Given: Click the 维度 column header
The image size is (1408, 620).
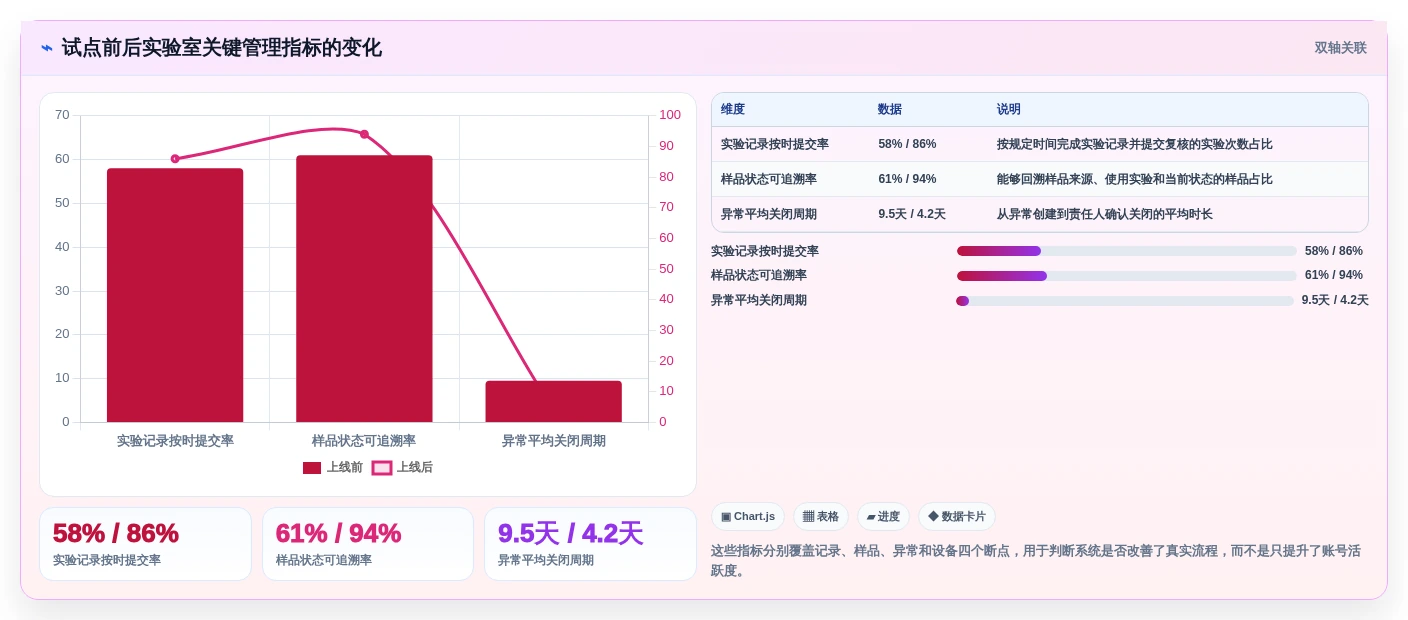Looking at the screenshot, I should [733, 110].
